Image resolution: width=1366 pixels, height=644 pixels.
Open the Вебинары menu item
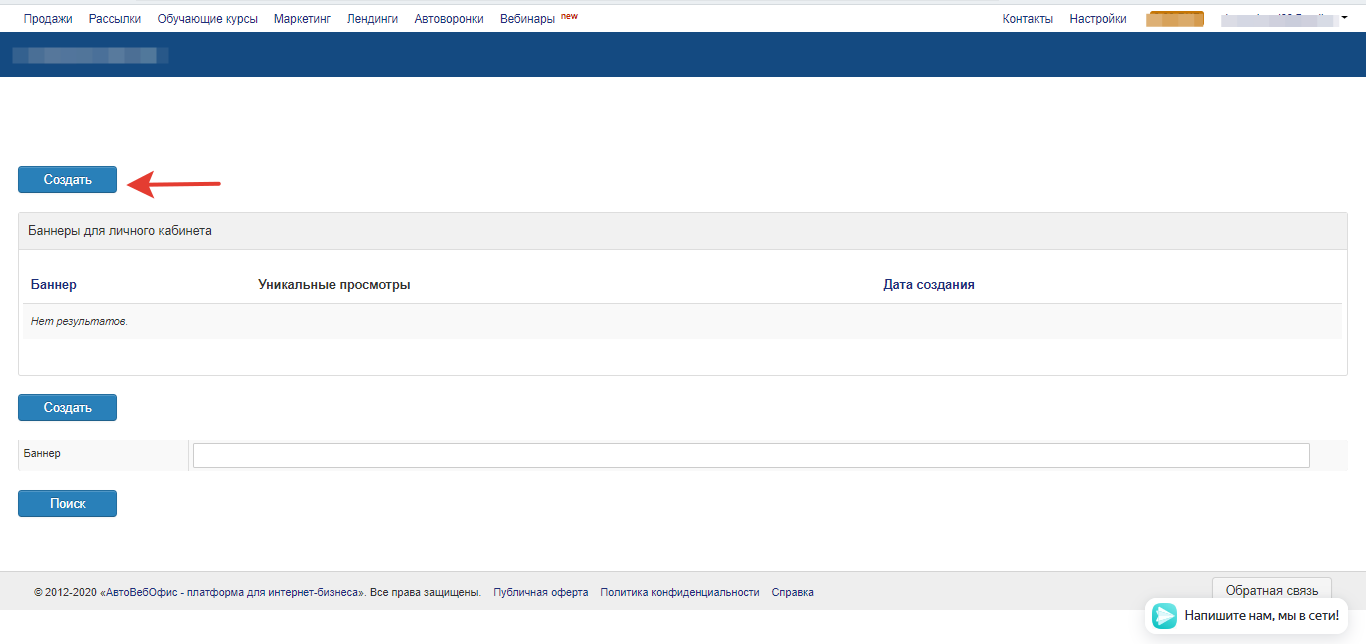click(527, 19)
